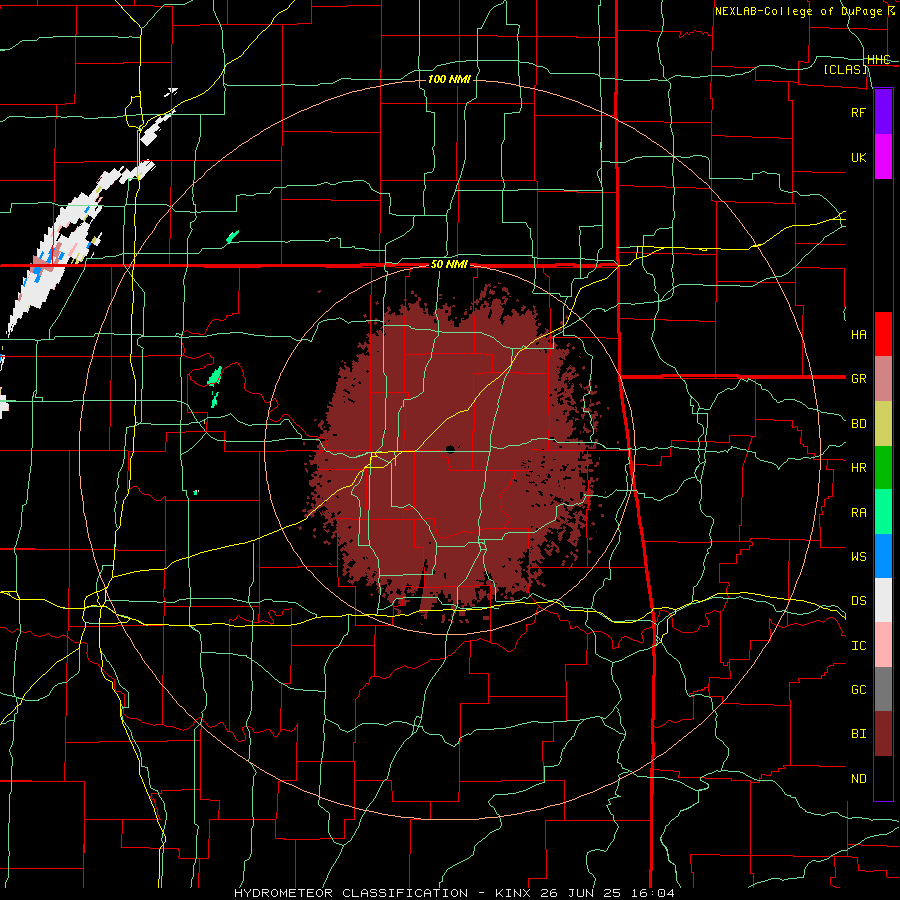
Task: Click the HA legend label
Action: click(858, 334)
